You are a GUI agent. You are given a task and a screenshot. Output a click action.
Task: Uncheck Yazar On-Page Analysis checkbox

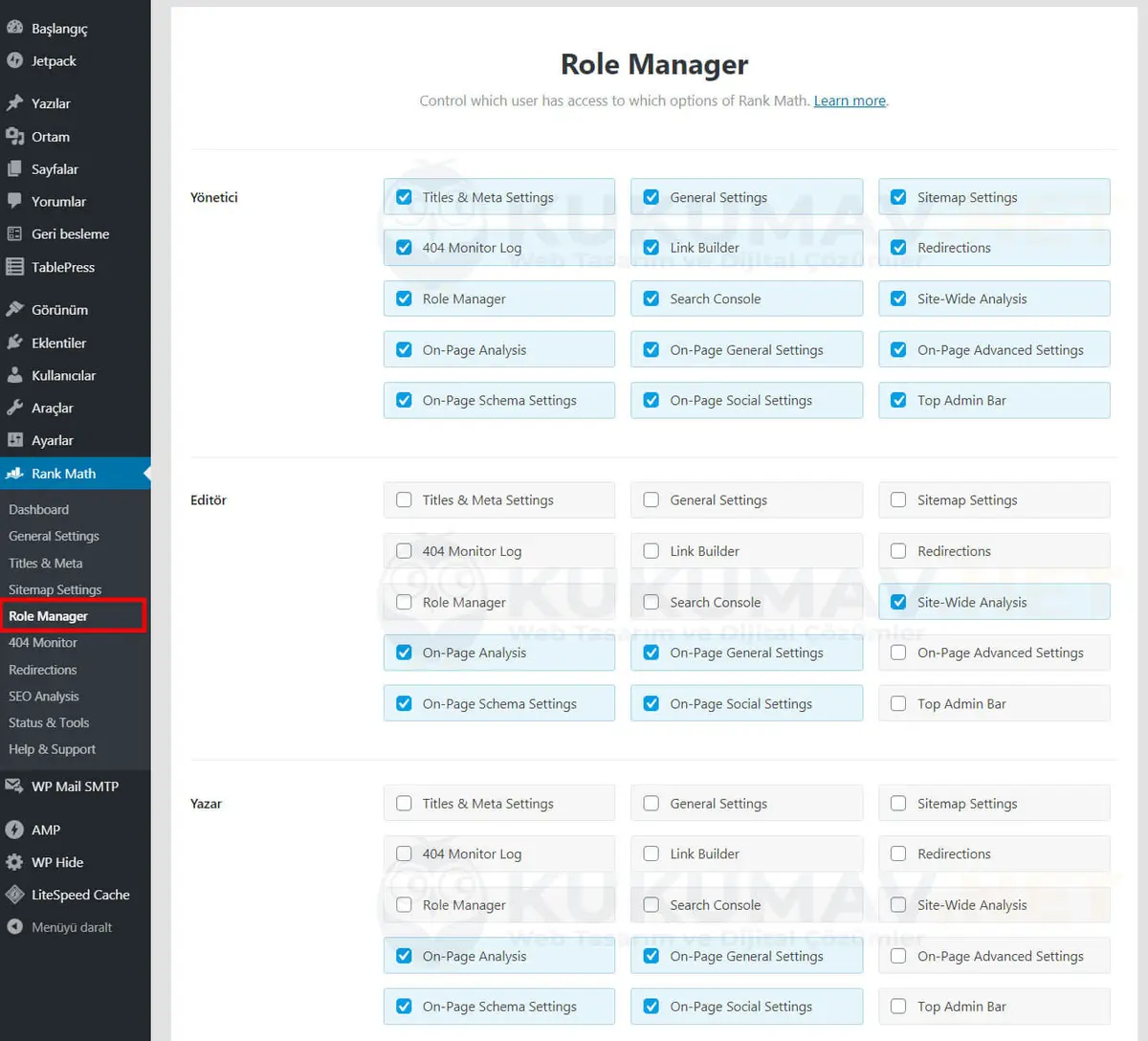point(404,956)
